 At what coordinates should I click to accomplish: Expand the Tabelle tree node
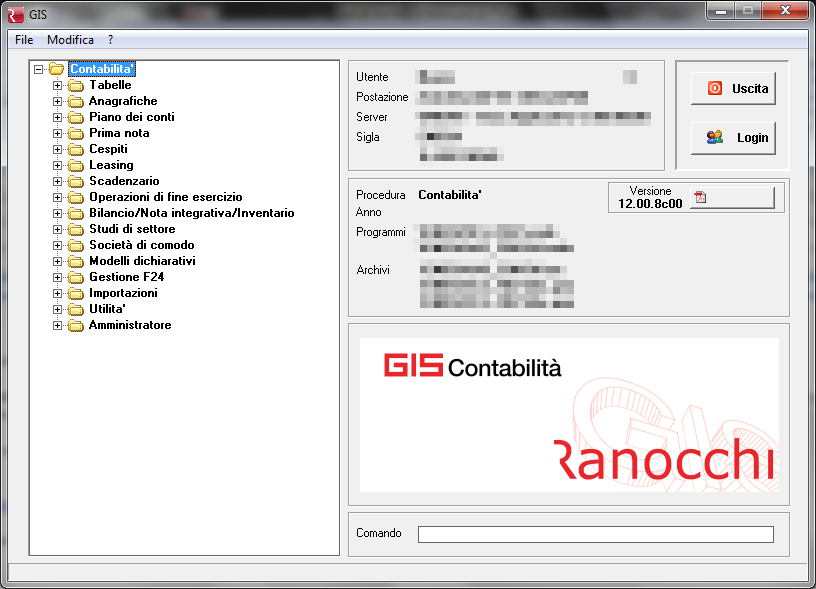57,85
